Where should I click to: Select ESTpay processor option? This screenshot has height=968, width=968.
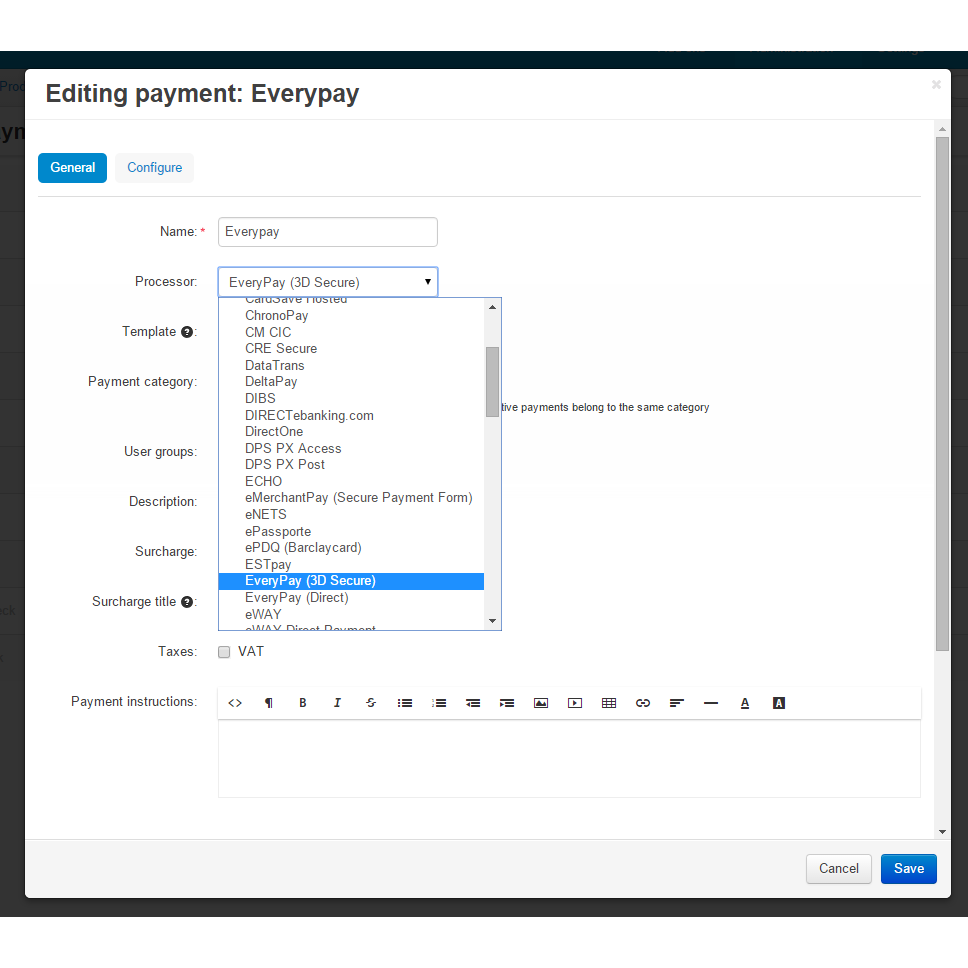(351, 564)
